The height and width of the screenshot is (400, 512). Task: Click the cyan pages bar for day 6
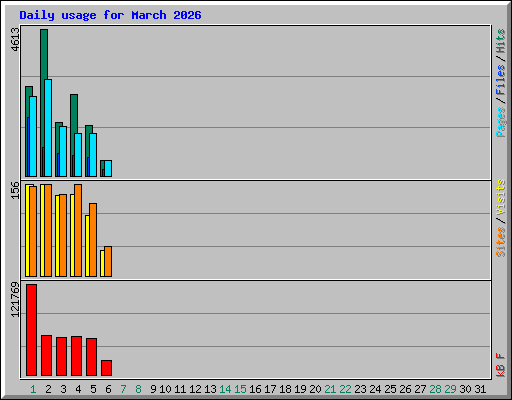coord(108,168)
